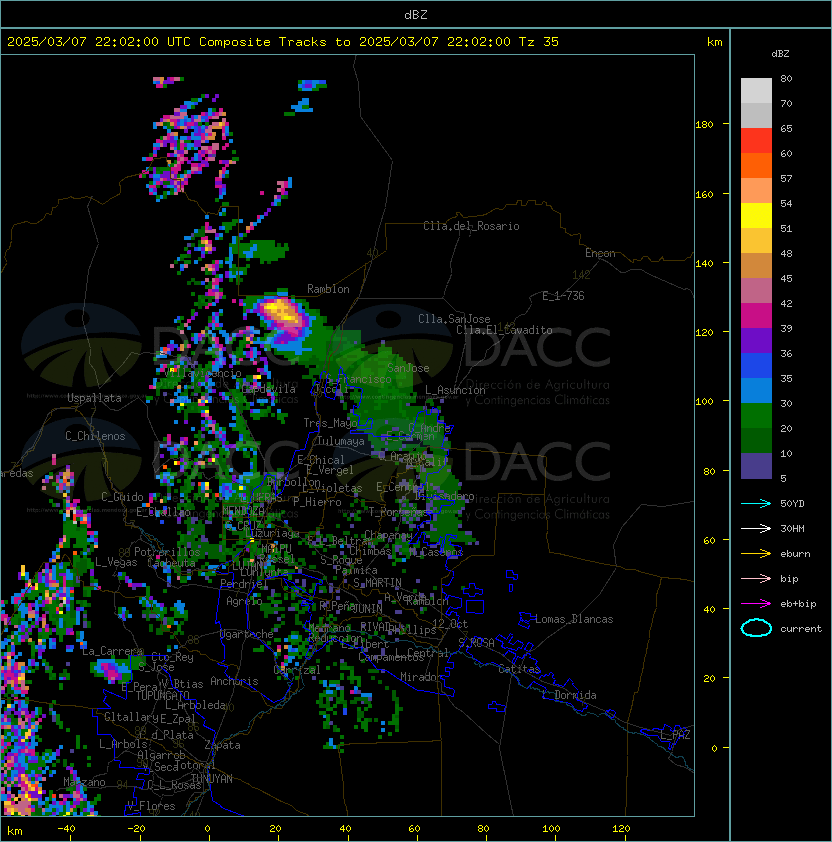Screen dimensions: 832x842
Task: Click the 'L_Dormida' map label
Action: (569, 695)
